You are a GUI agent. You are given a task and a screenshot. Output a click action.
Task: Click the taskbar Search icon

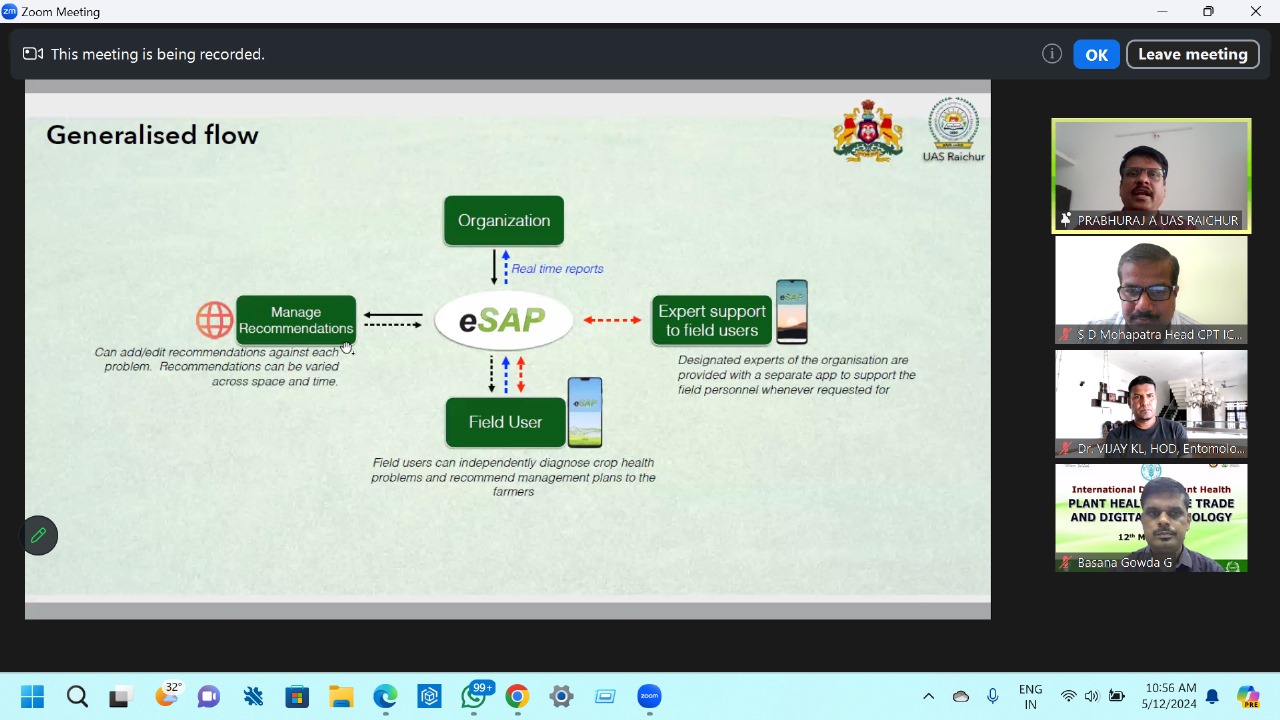[x=77, y=697]
